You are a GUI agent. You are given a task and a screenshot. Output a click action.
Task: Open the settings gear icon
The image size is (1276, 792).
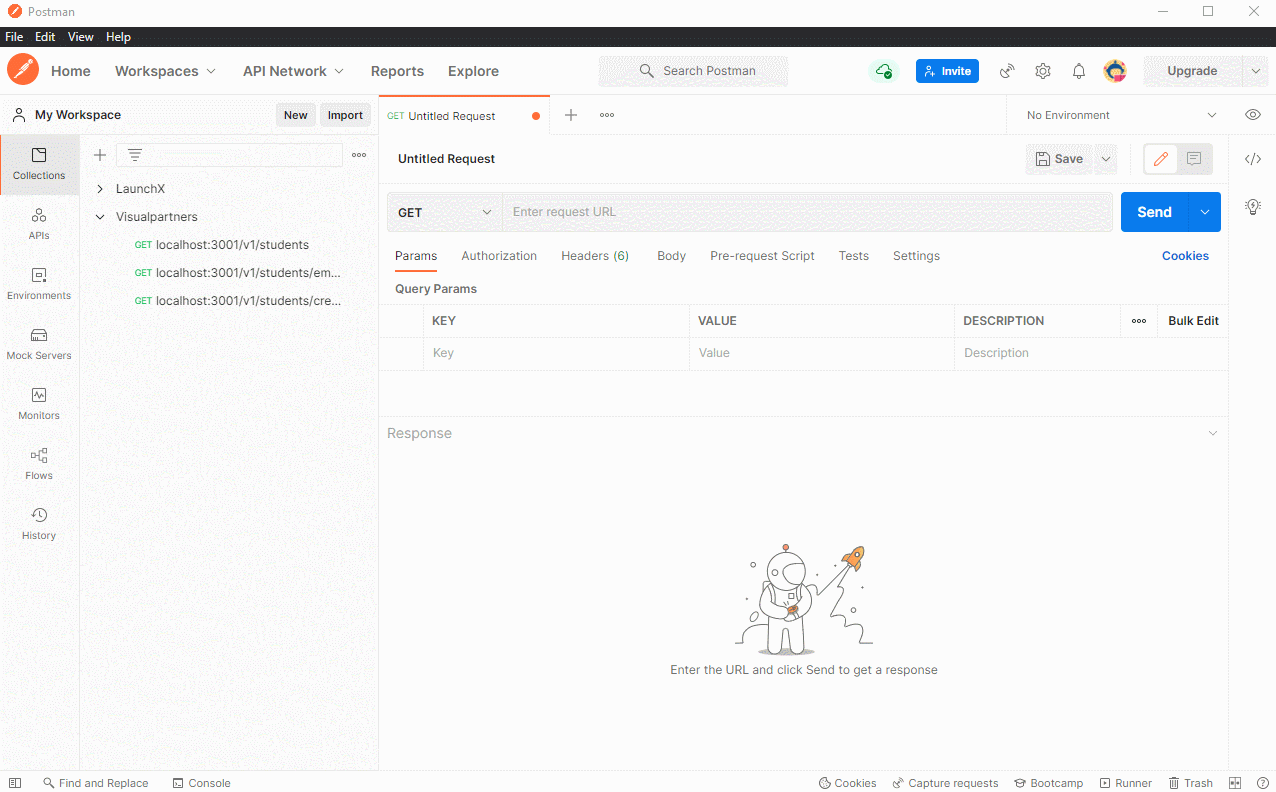[1043, 71]
